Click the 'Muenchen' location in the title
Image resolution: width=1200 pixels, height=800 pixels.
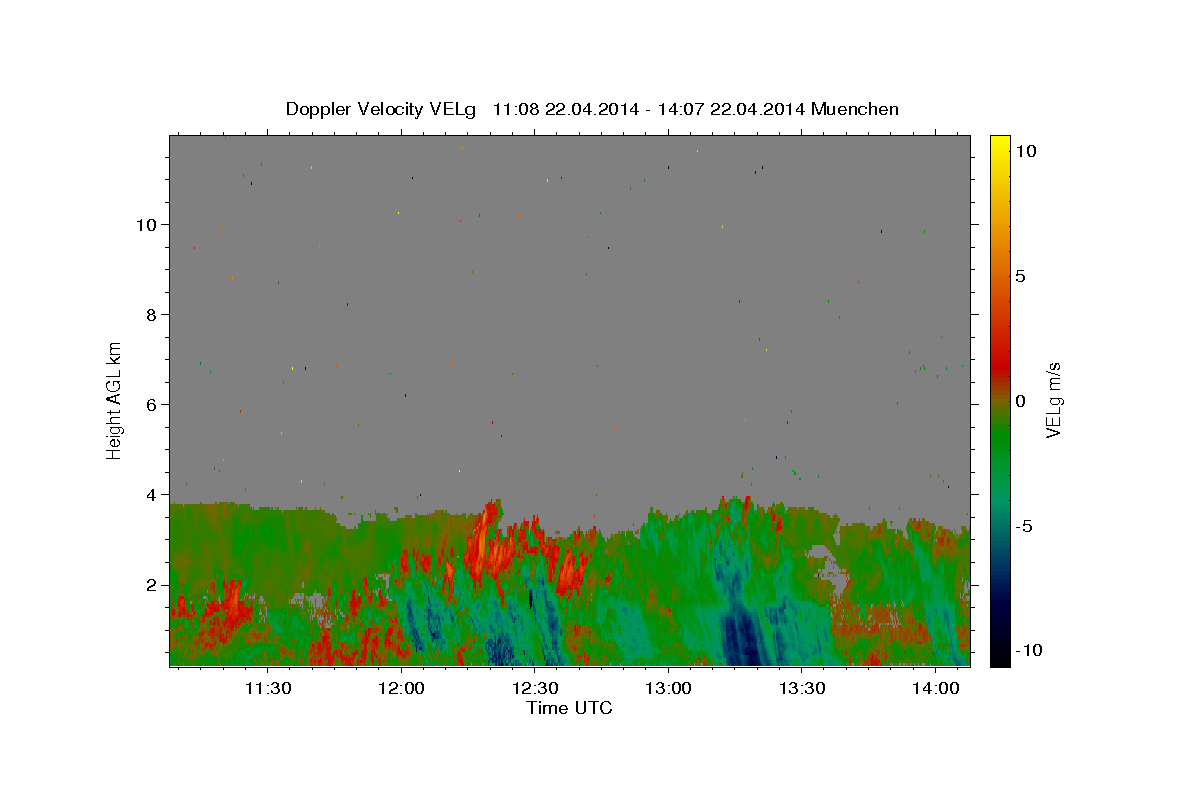(x=855, y=109)
